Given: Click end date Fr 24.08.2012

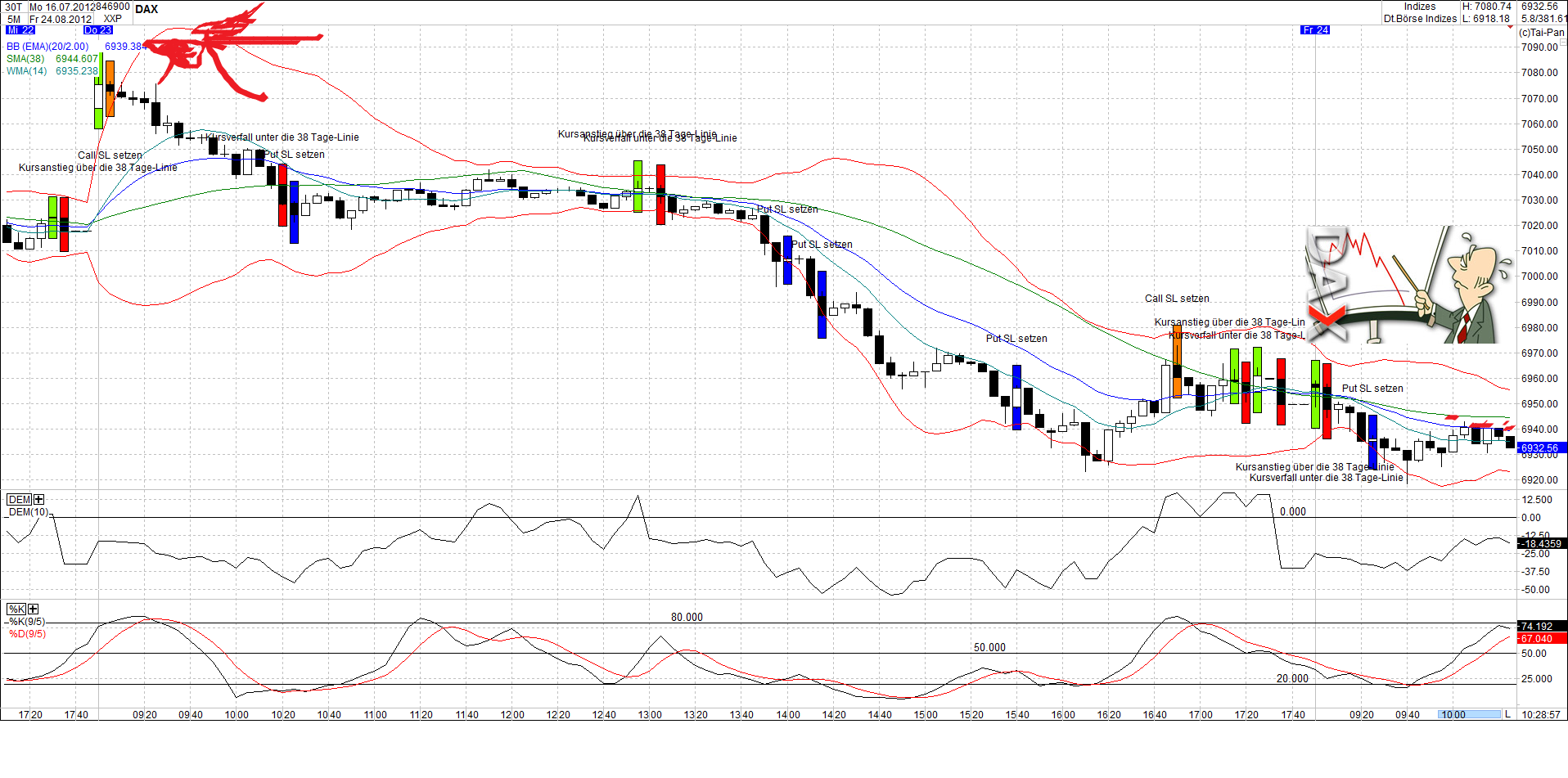Looking at the screenshot, I should tap(61, 19).
